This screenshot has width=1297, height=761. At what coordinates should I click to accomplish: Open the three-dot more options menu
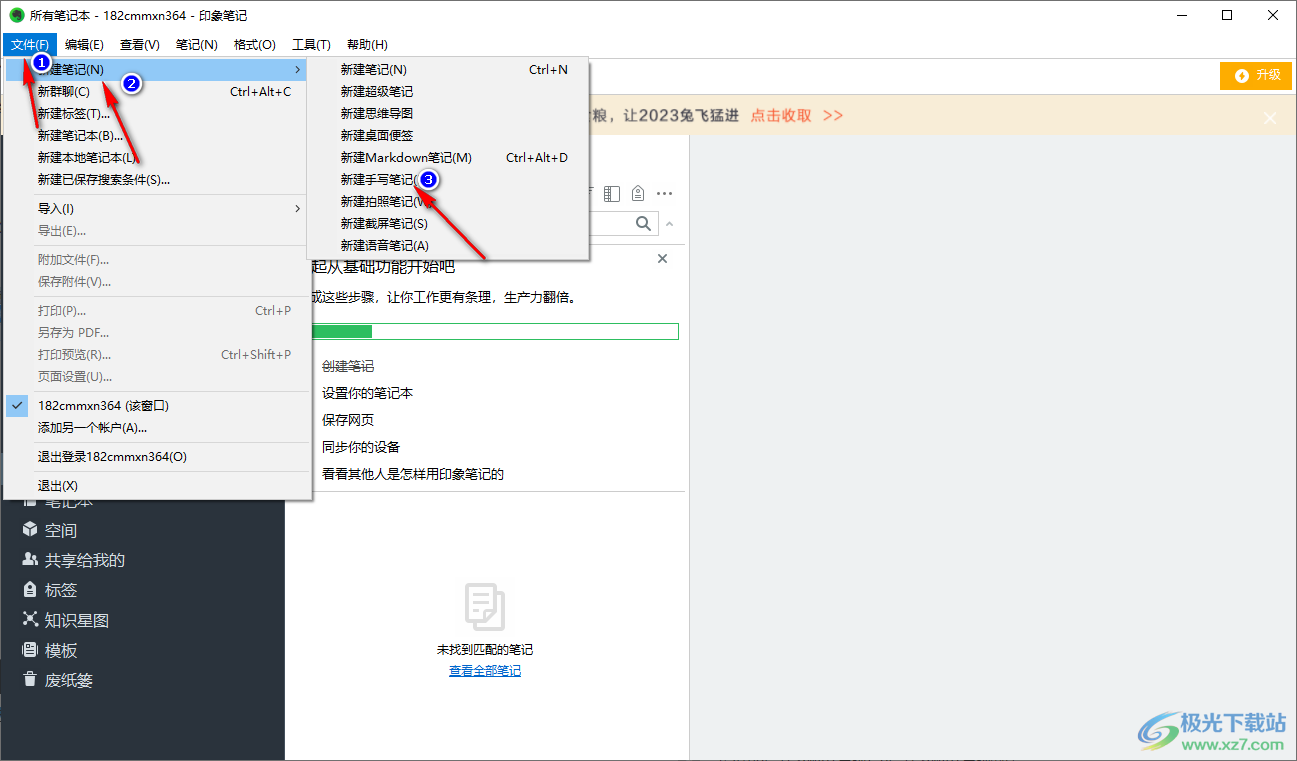click(x=664, y=193)
